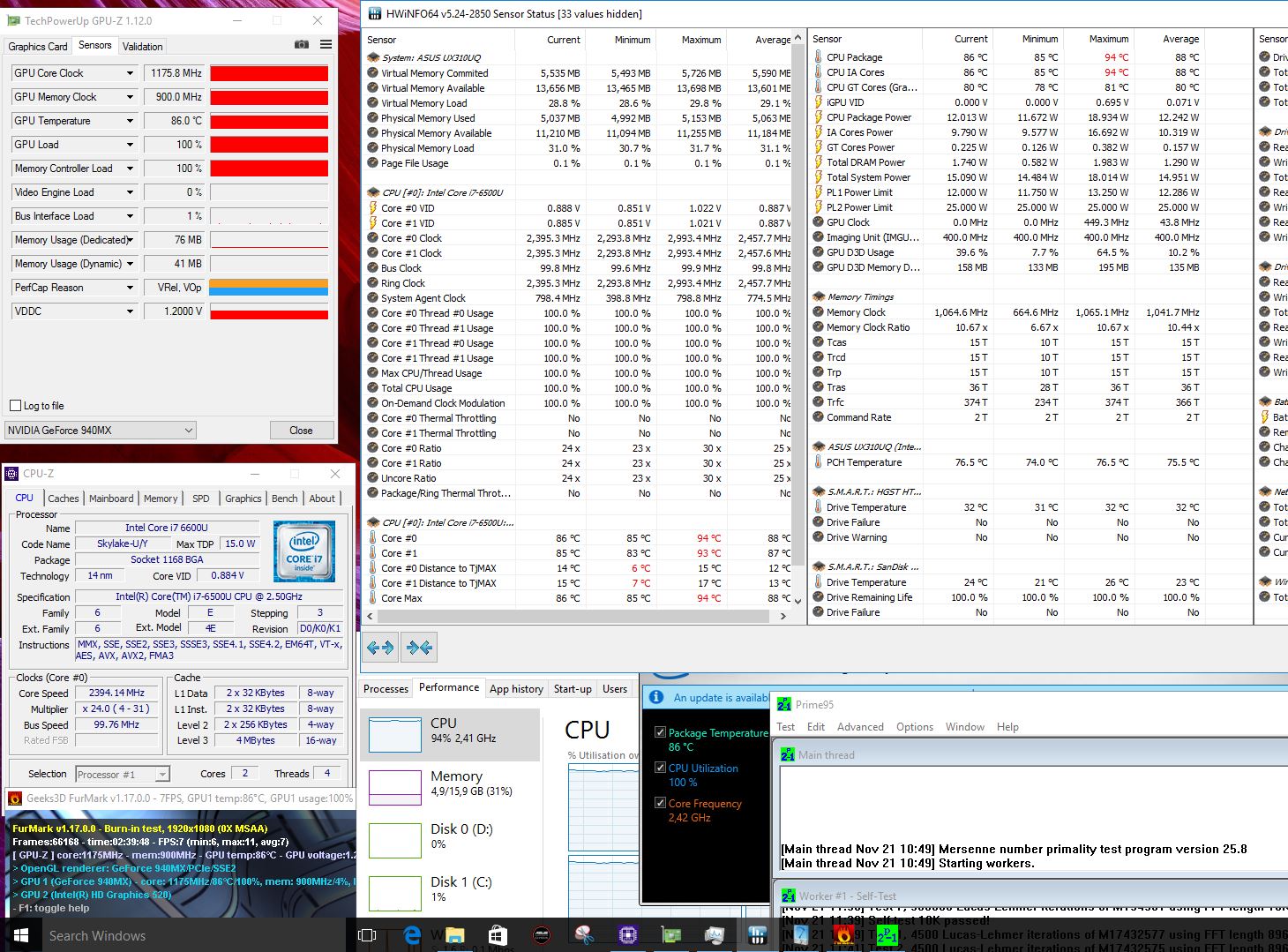Switch to Prime95 via its taskbar icon
Screen dimensions: 1288x952
tap(887, 935)
